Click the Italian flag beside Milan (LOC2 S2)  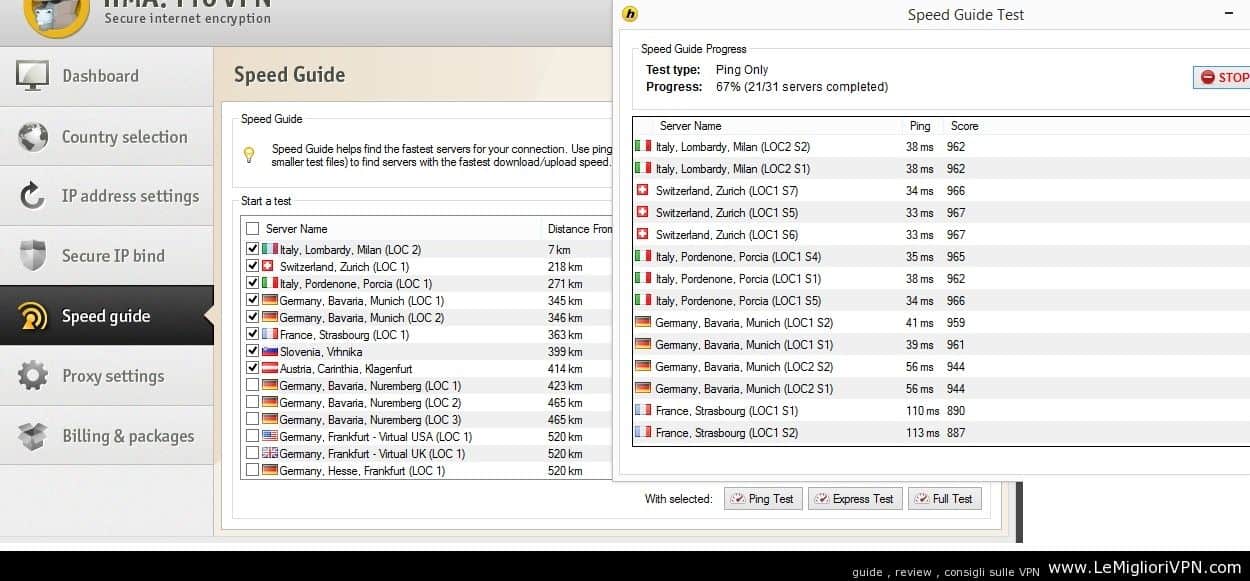coord(643,147)
